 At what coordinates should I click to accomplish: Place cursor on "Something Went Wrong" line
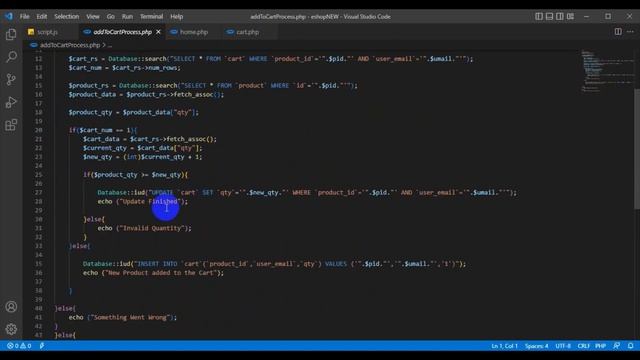coord(122,317)
